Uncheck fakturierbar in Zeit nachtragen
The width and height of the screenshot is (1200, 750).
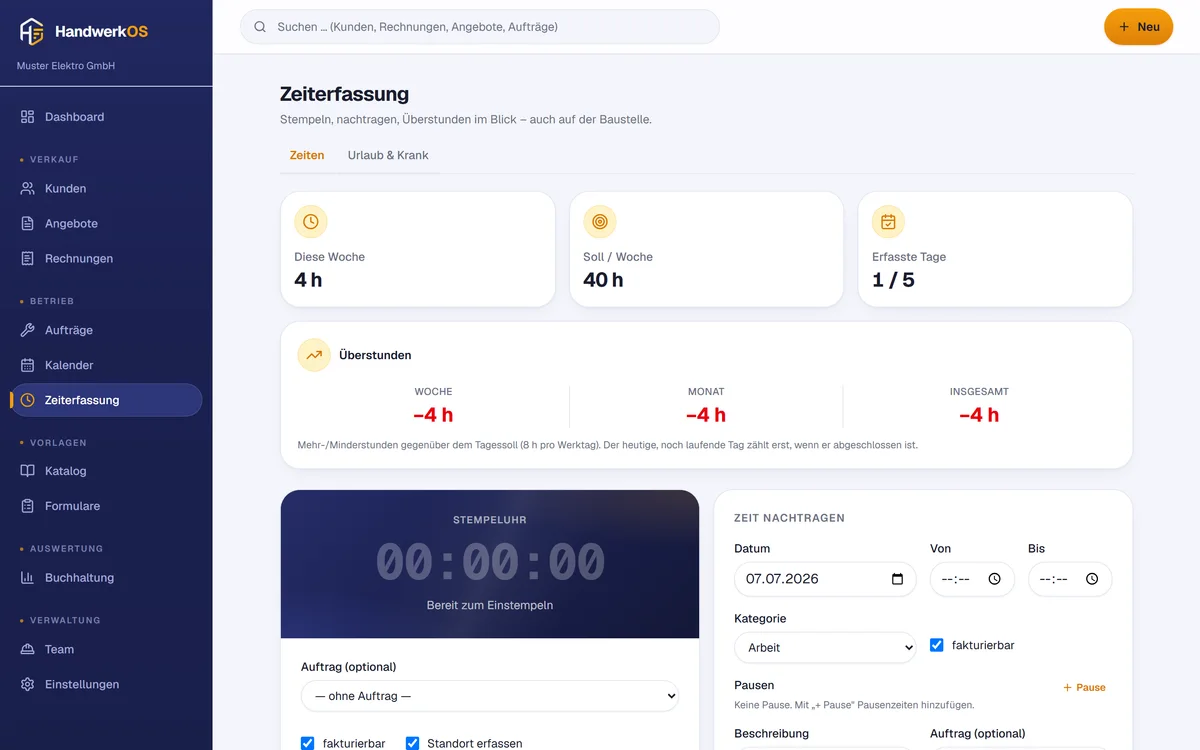[x=937, y=645]
